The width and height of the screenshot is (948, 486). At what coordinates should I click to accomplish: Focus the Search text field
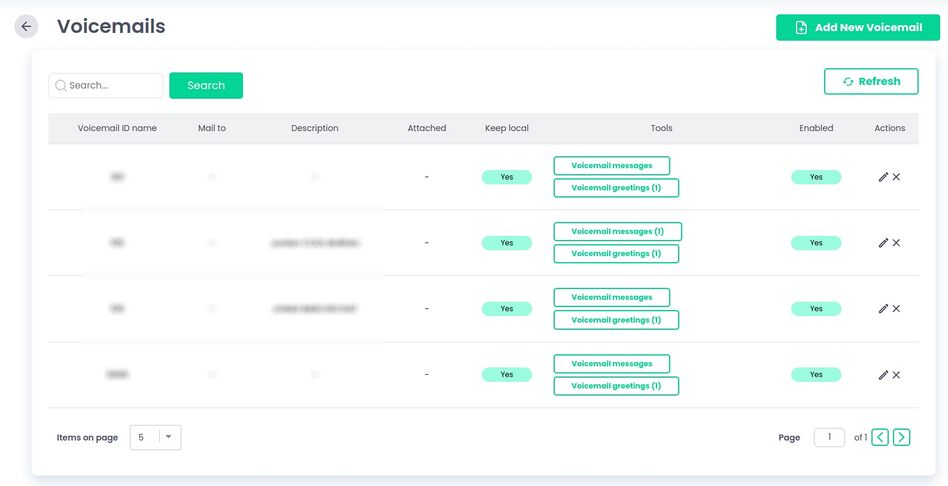(110, 86)
